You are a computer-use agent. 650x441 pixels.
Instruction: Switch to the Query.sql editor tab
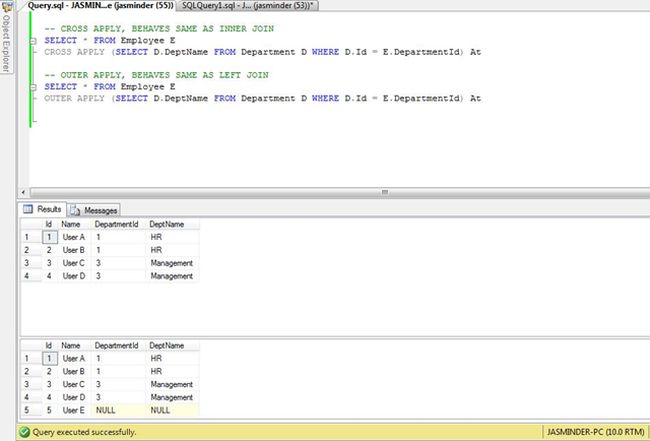pyautogui.click(x=100, y=6)
